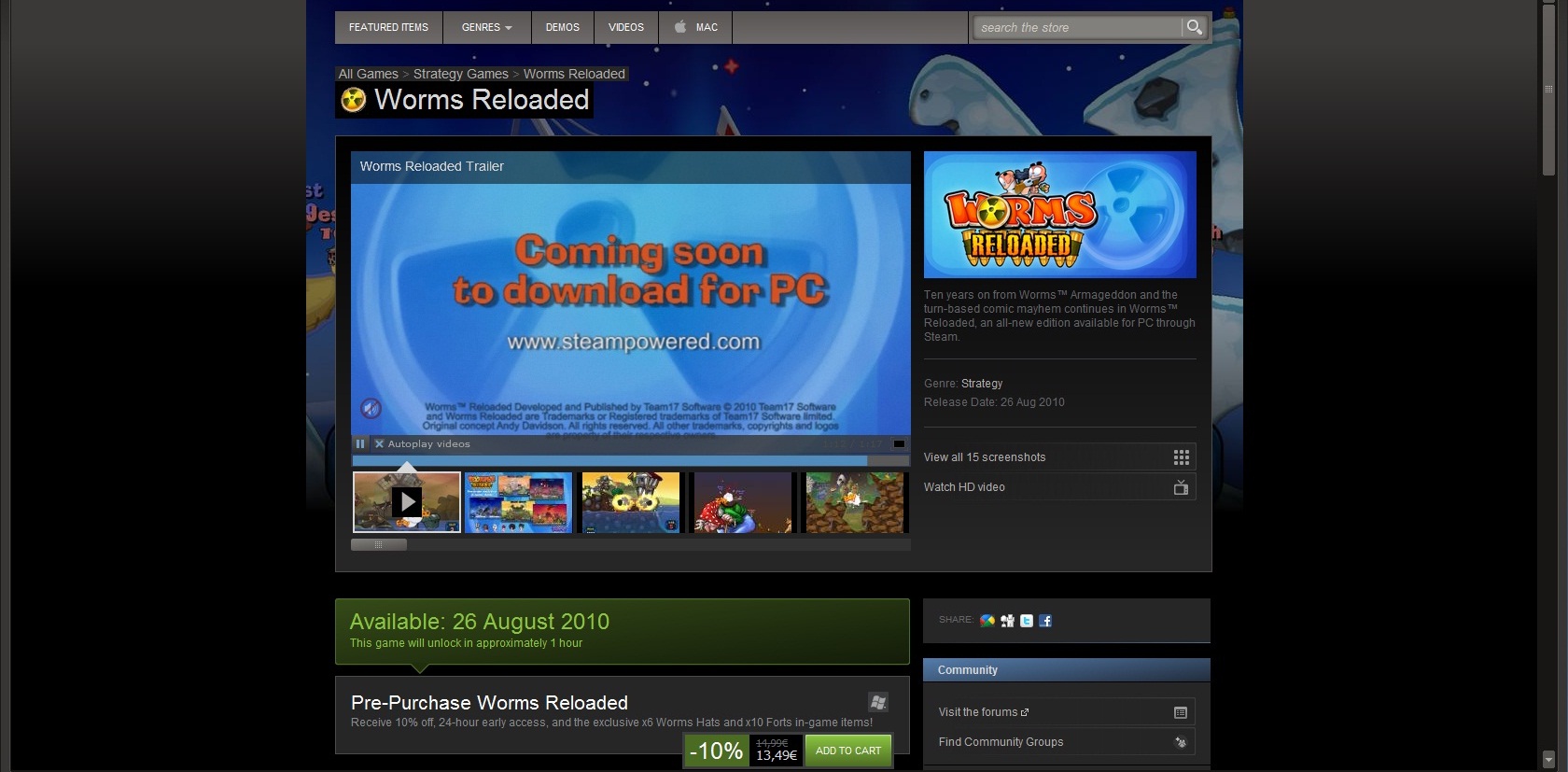Screen dimensions: 1568x772
Task: Toggle fullscreen for the trailer
Action: click(x=899, y=444)
